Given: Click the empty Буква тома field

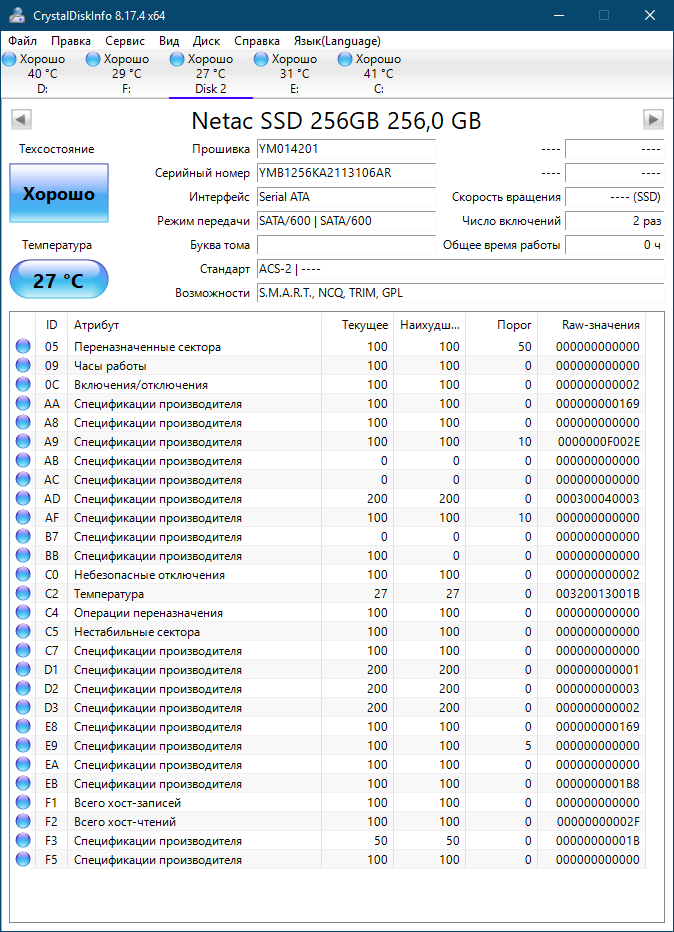Looking at the screenshot, I should (347, 245).
